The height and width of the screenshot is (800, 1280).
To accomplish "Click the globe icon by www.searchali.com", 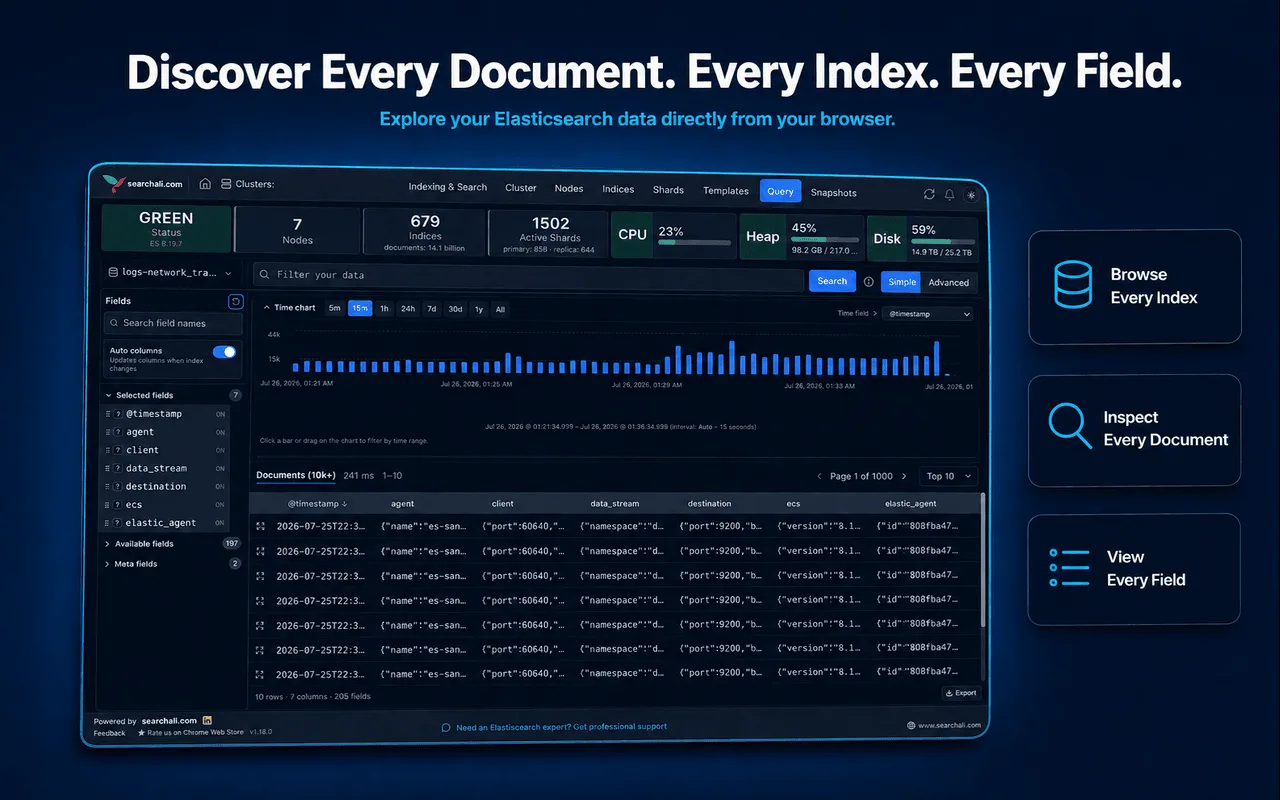I will point(911,725).
